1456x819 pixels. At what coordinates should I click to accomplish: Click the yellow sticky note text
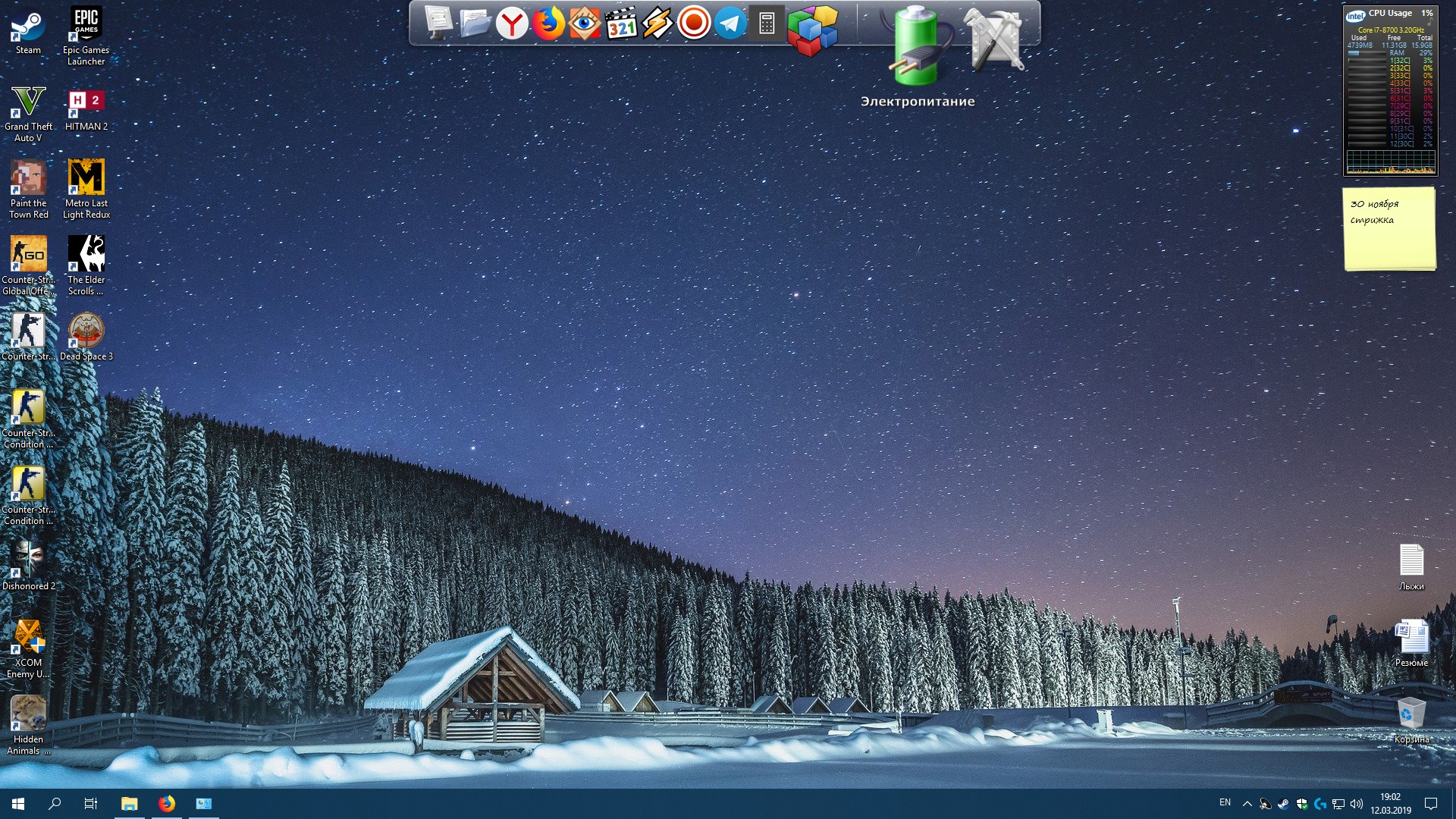click(1374, 212)
